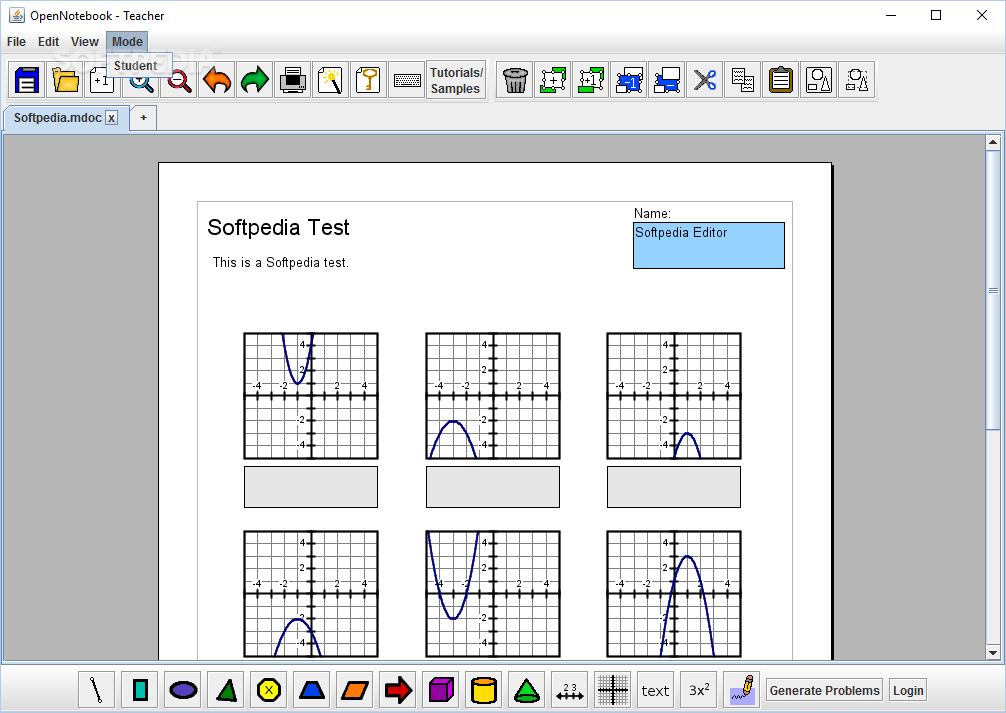Image resolution: width=1006 pixels, height=713 pixels.
Task: Insert a text object
Action: [x=656, y=690]
